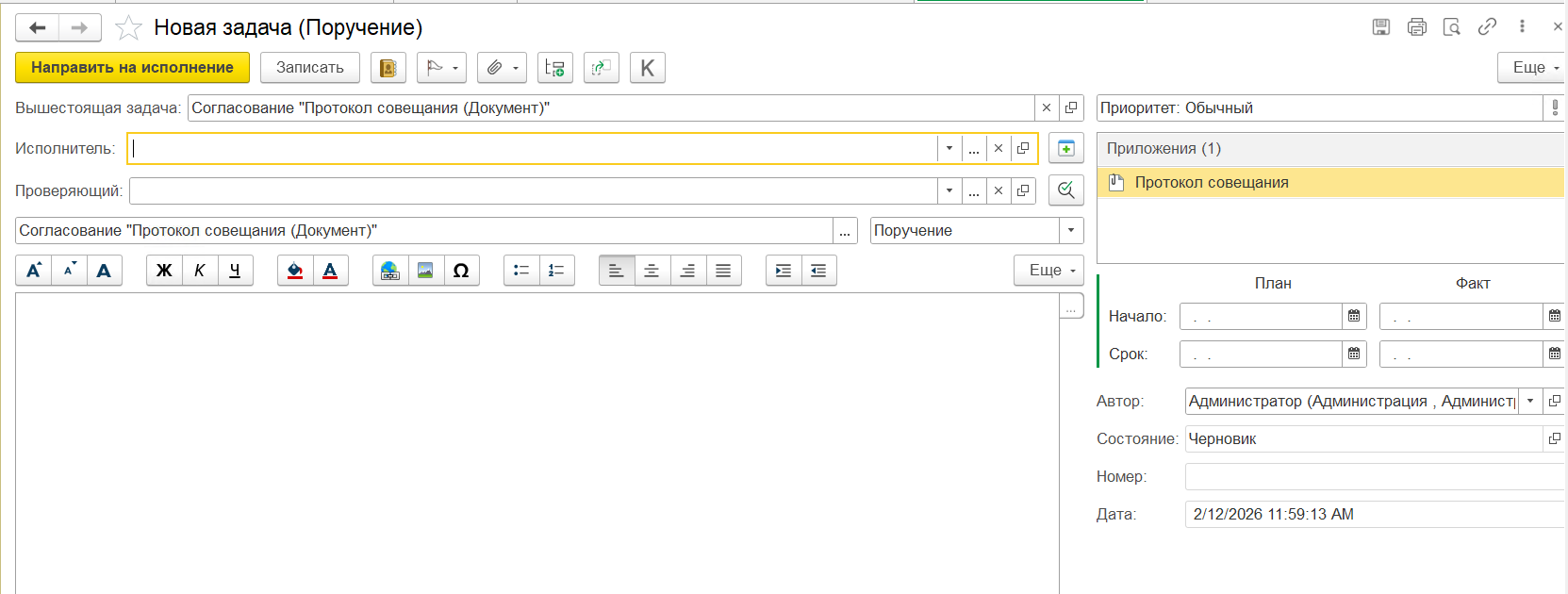Add this task to favorites star
This screenshot has height=594, width=1568.
point(128,28)
